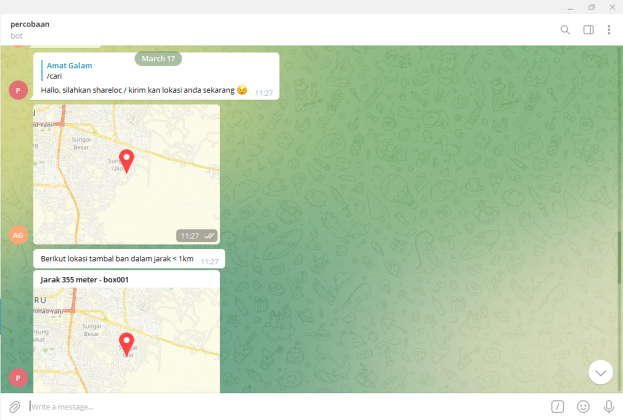The image size is (623, 420).
Task: Click the orange AG user avatar
Action: click(18, 235)
